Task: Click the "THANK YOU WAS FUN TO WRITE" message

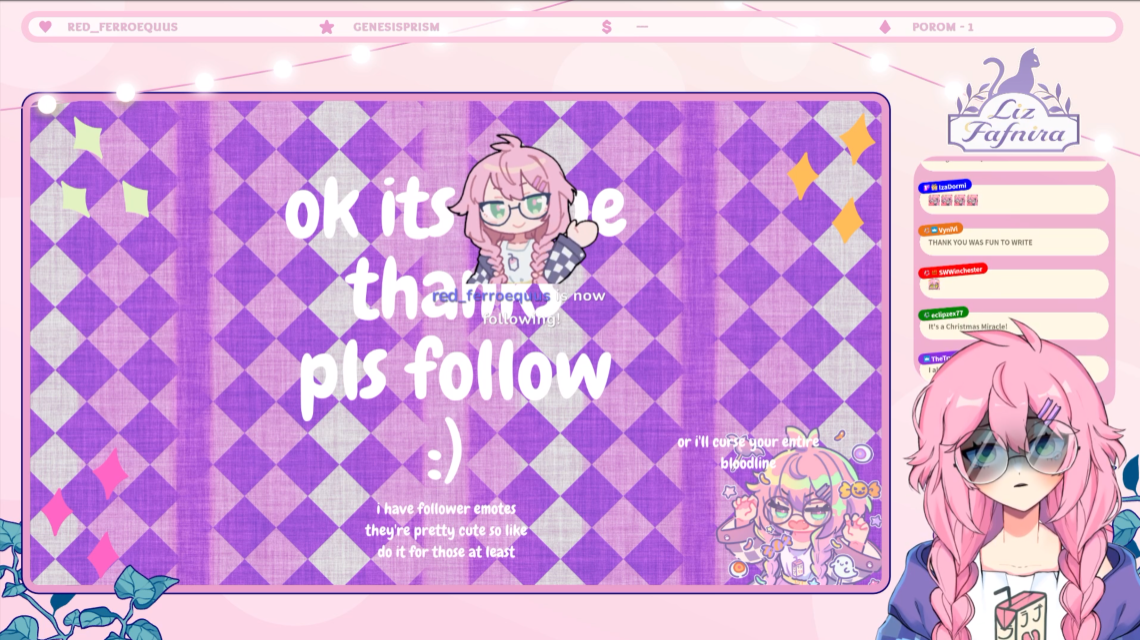Action: coord(980,242)
